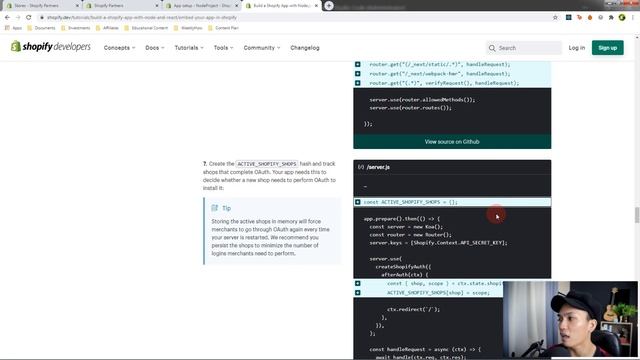The image size is (640, 360).
Task: Click the Shopify developers logo
Action: click(51, 47)
